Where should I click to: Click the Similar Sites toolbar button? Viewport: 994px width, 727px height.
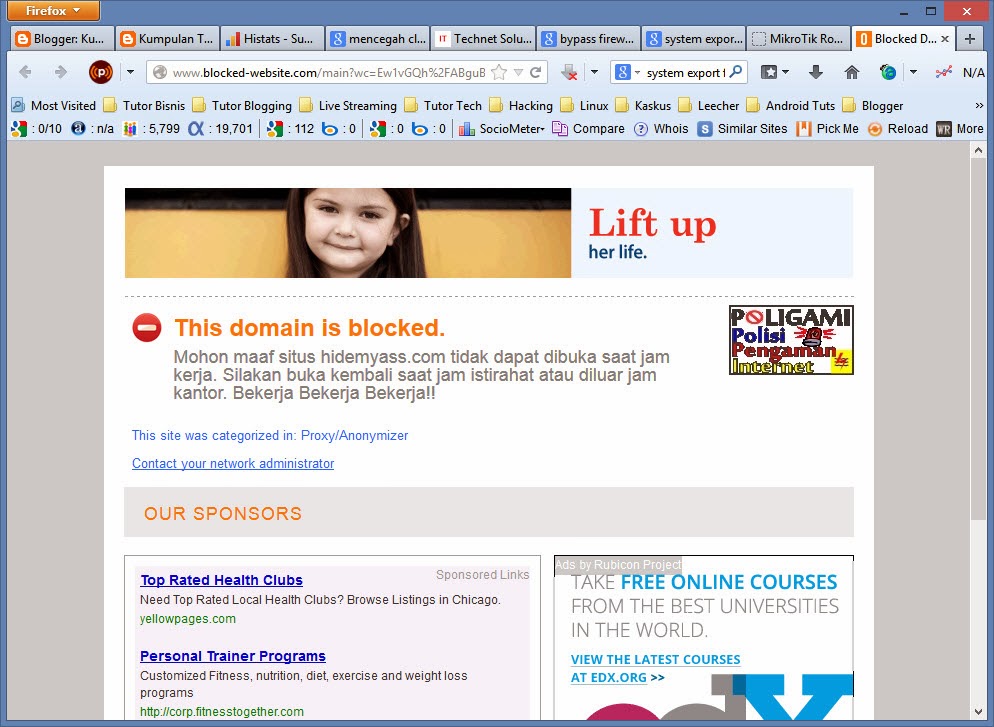coord(742,128)
